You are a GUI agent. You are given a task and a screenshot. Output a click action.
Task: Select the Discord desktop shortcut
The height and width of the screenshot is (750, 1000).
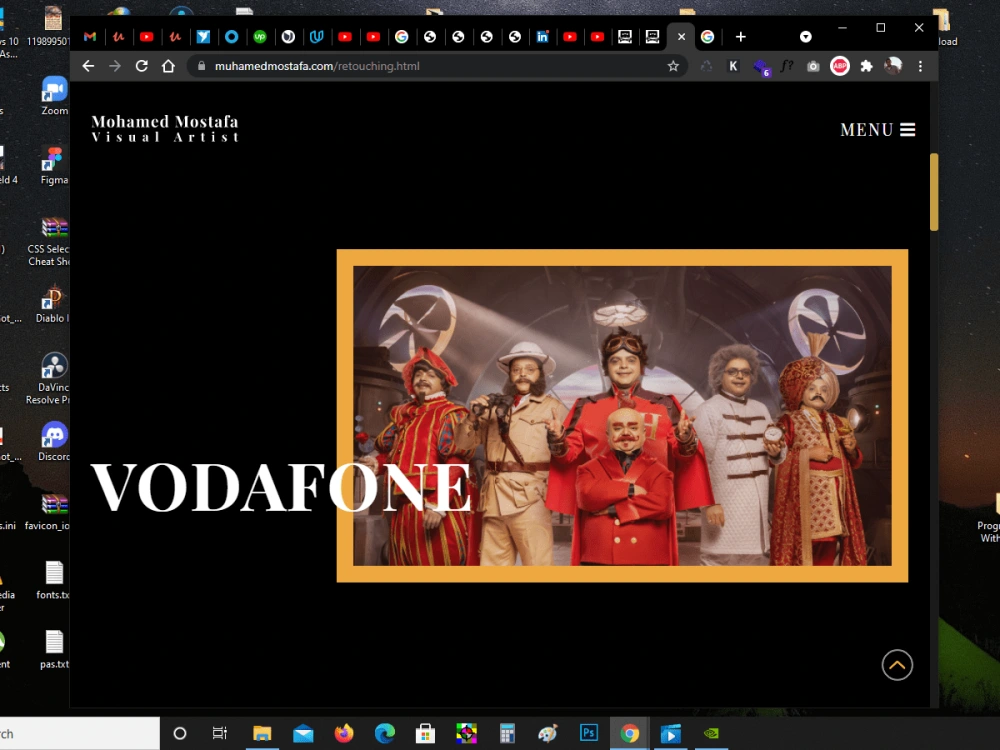click(54, 441)
